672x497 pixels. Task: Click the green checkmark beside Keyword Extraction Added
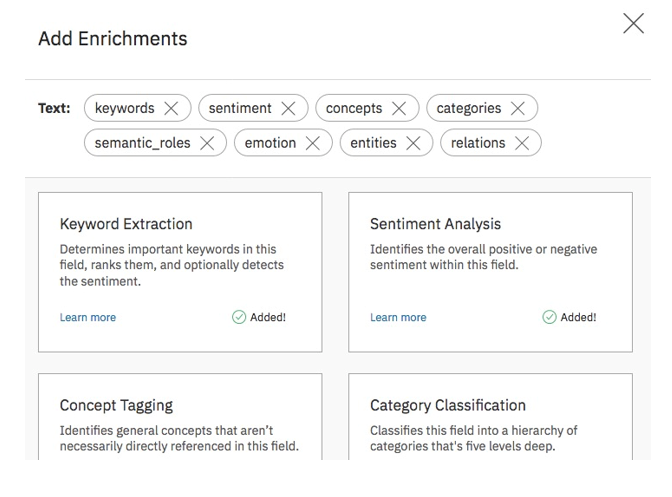[x=239, y=317]
